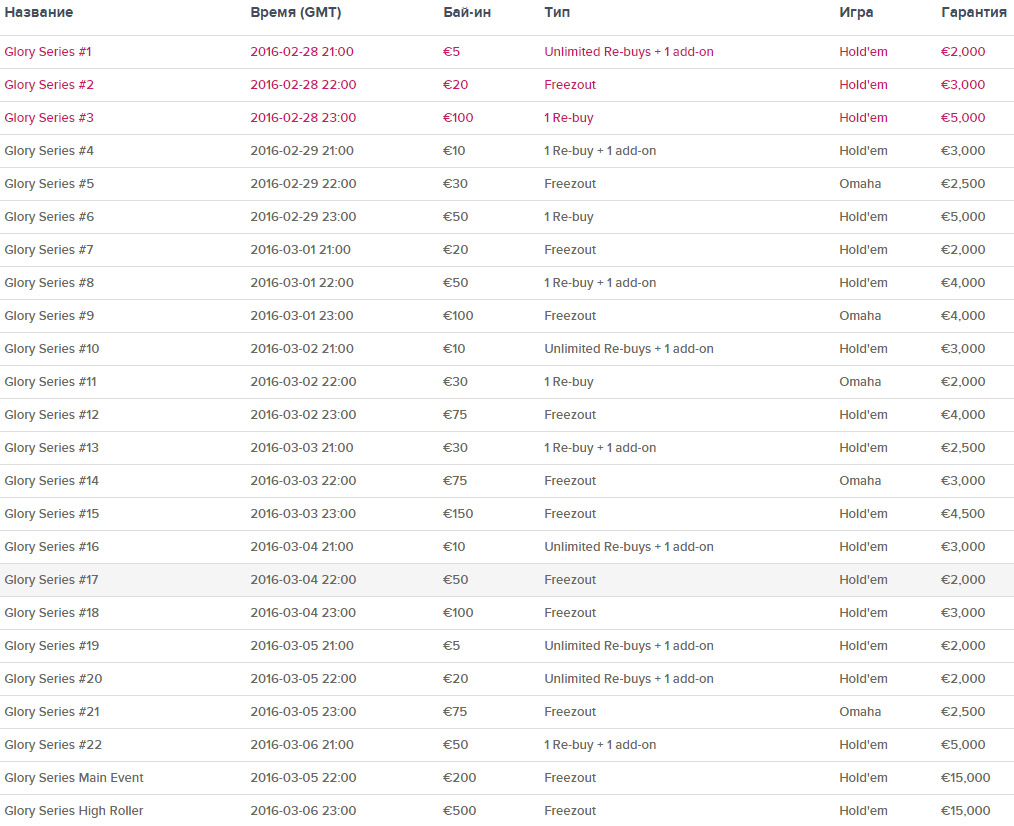
Task: Click the 2016-03-04 21:00 time cell
Action: [x=302, y=547]
